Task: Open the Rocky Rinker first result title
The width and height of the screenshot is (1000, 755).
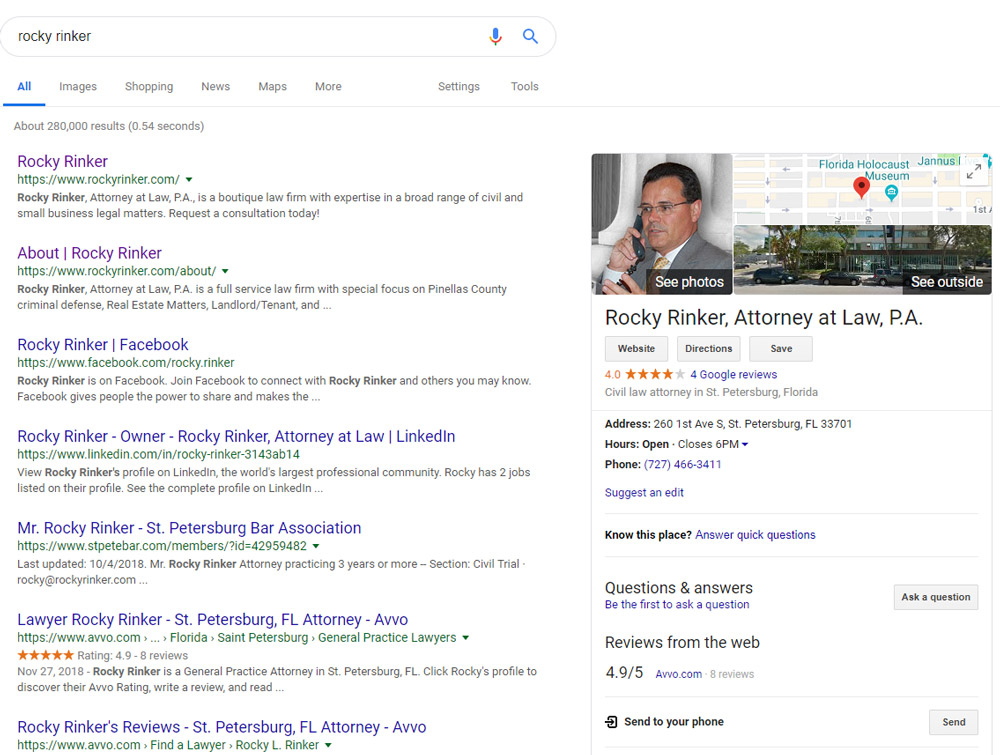Action: pos(62,161)
